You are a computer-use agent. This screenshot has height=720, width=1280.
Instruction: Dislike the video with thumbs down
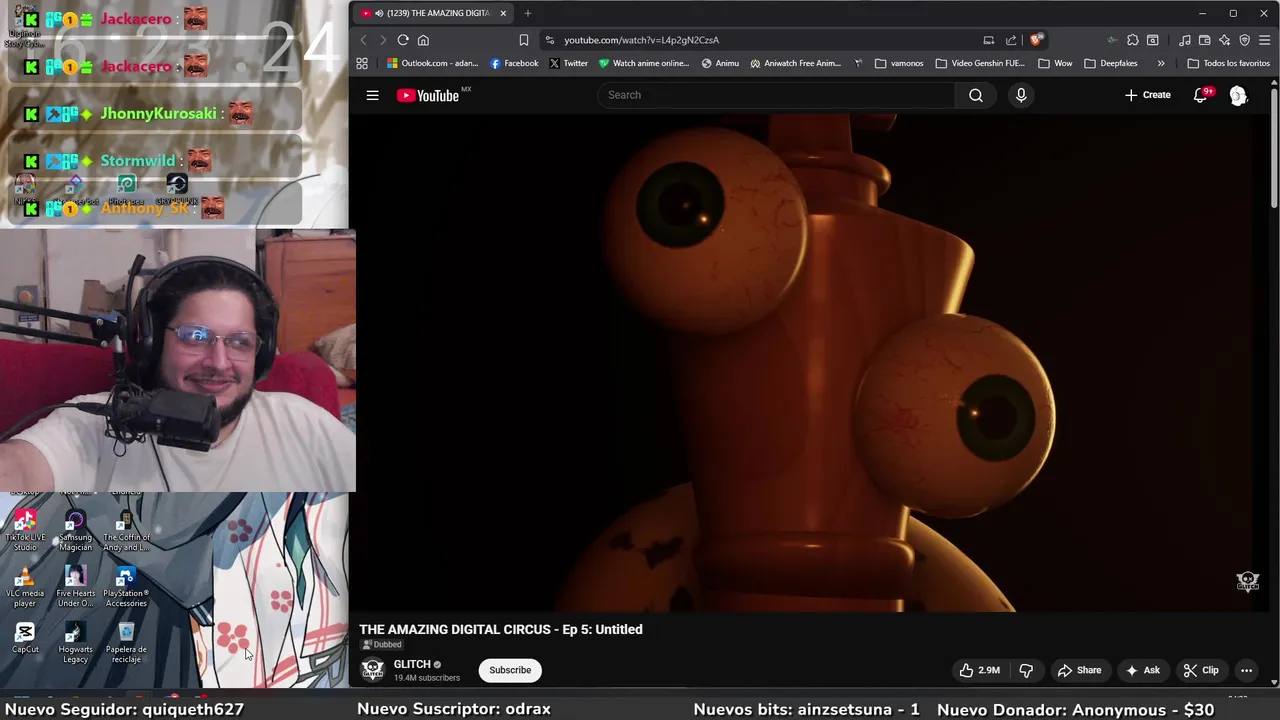[x=1025, y=670]
